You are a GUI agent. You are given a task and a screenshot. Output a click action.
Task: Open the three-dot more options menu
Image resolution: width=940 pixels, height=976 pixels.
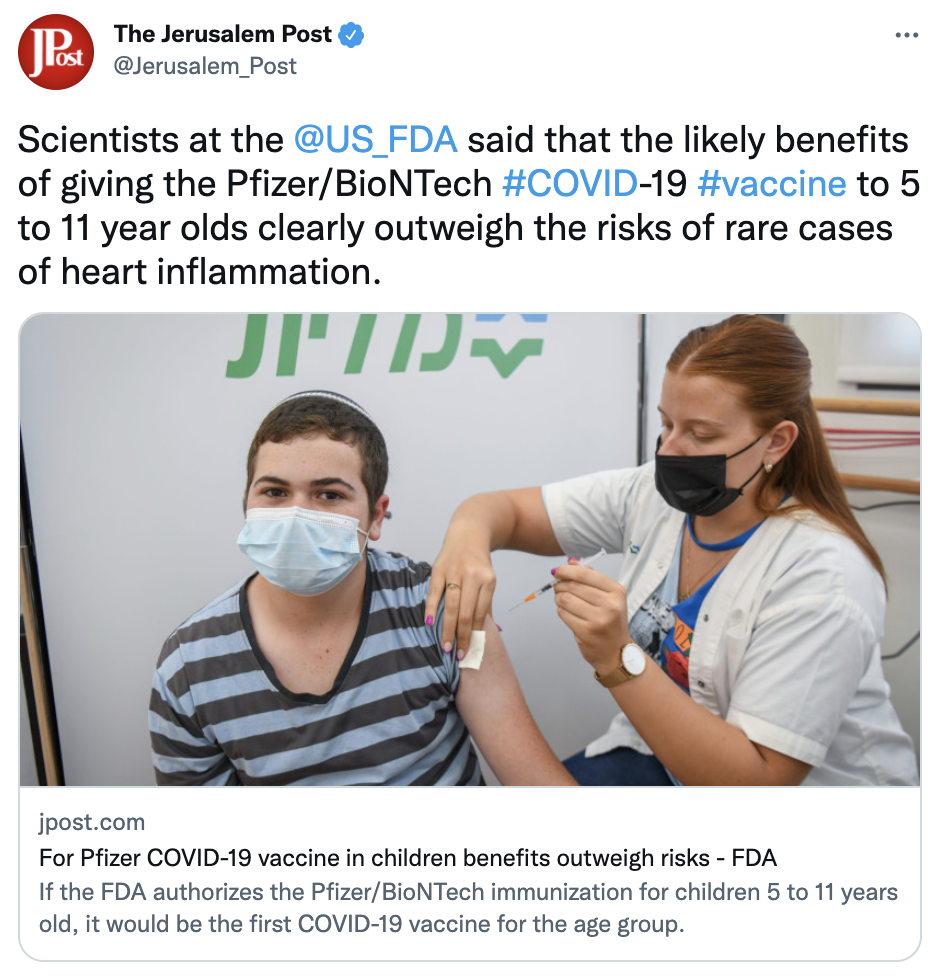click(x=906, y=35)
